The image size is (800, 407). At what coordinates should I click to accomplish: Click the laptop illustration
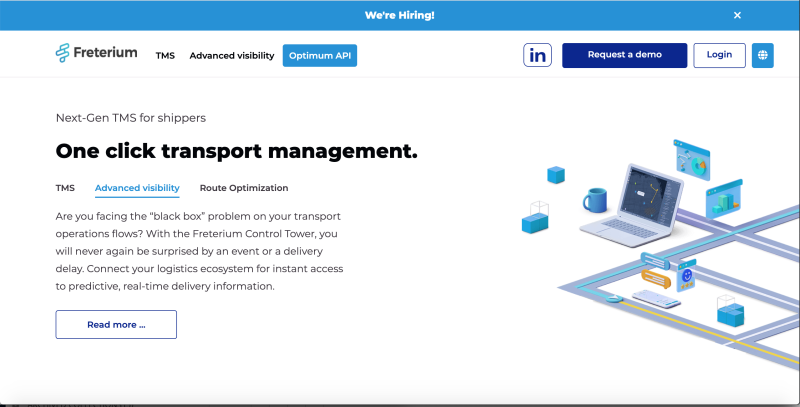click(x=633, y=206)
